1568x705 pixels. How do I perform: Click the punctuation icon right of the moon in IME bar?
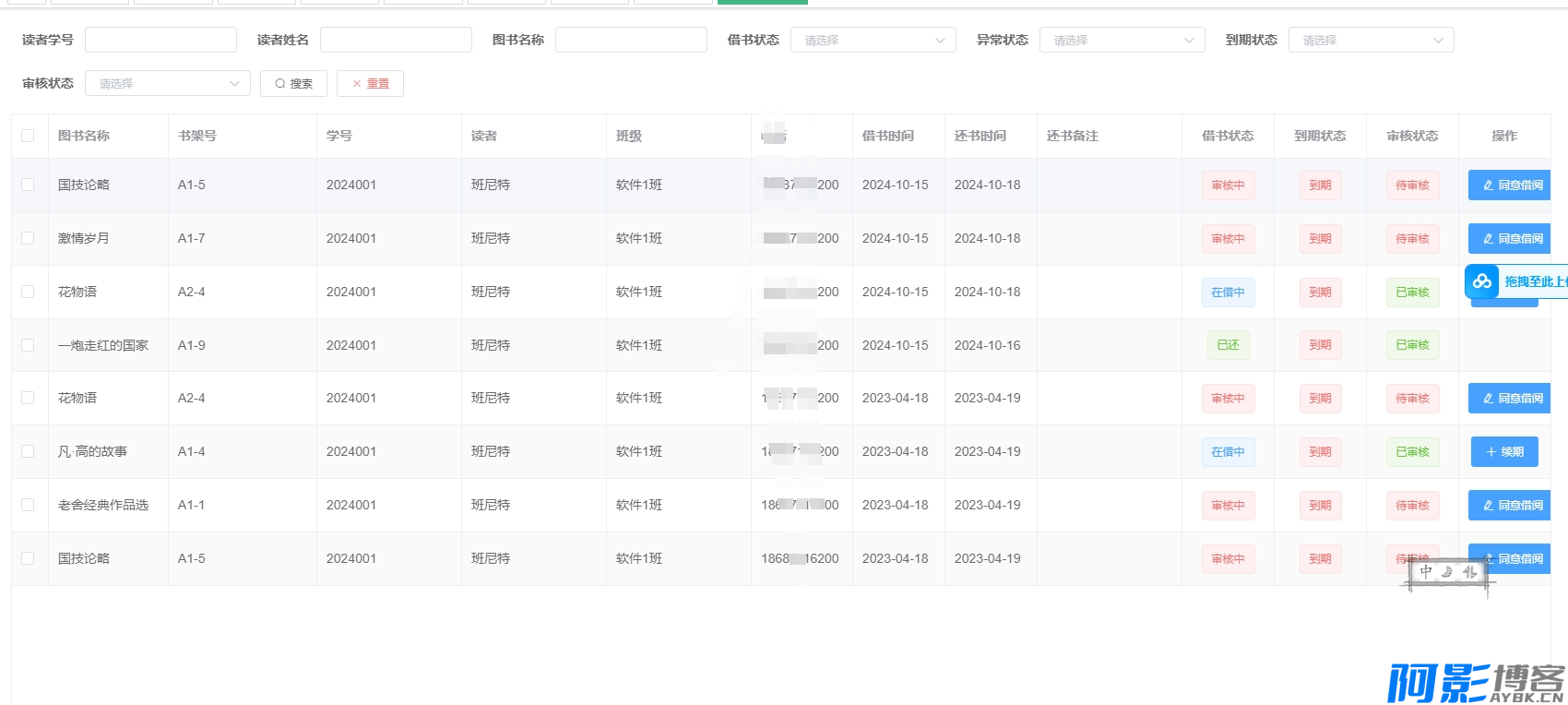click(1469, 572)
